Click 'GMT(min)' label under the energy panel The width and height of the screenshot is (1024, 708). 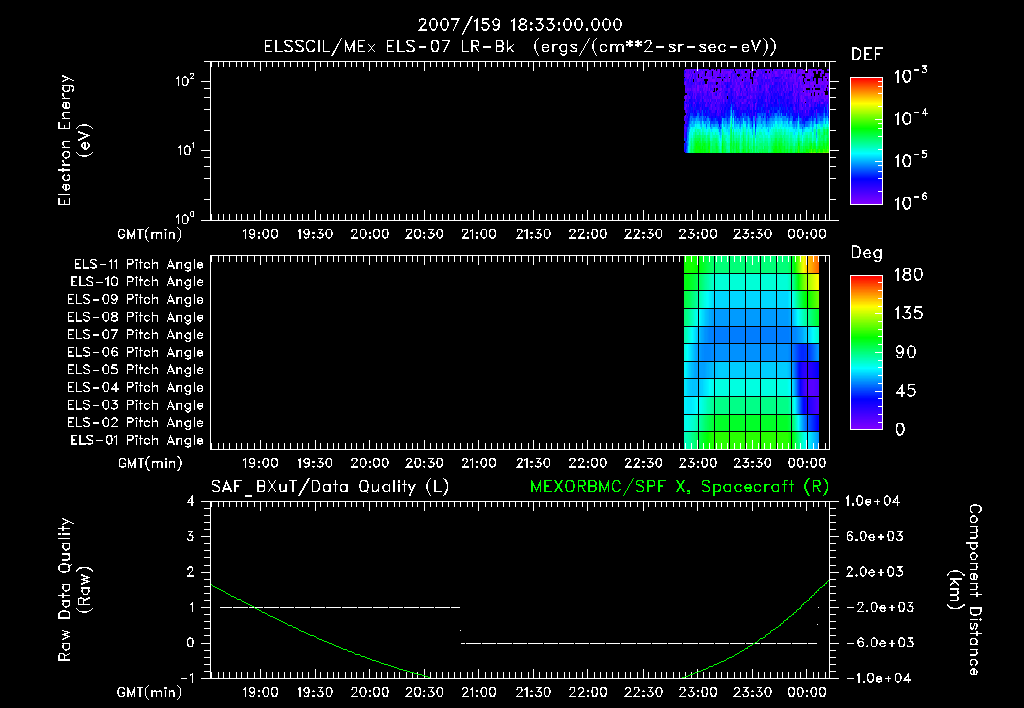tap(150, 234)
